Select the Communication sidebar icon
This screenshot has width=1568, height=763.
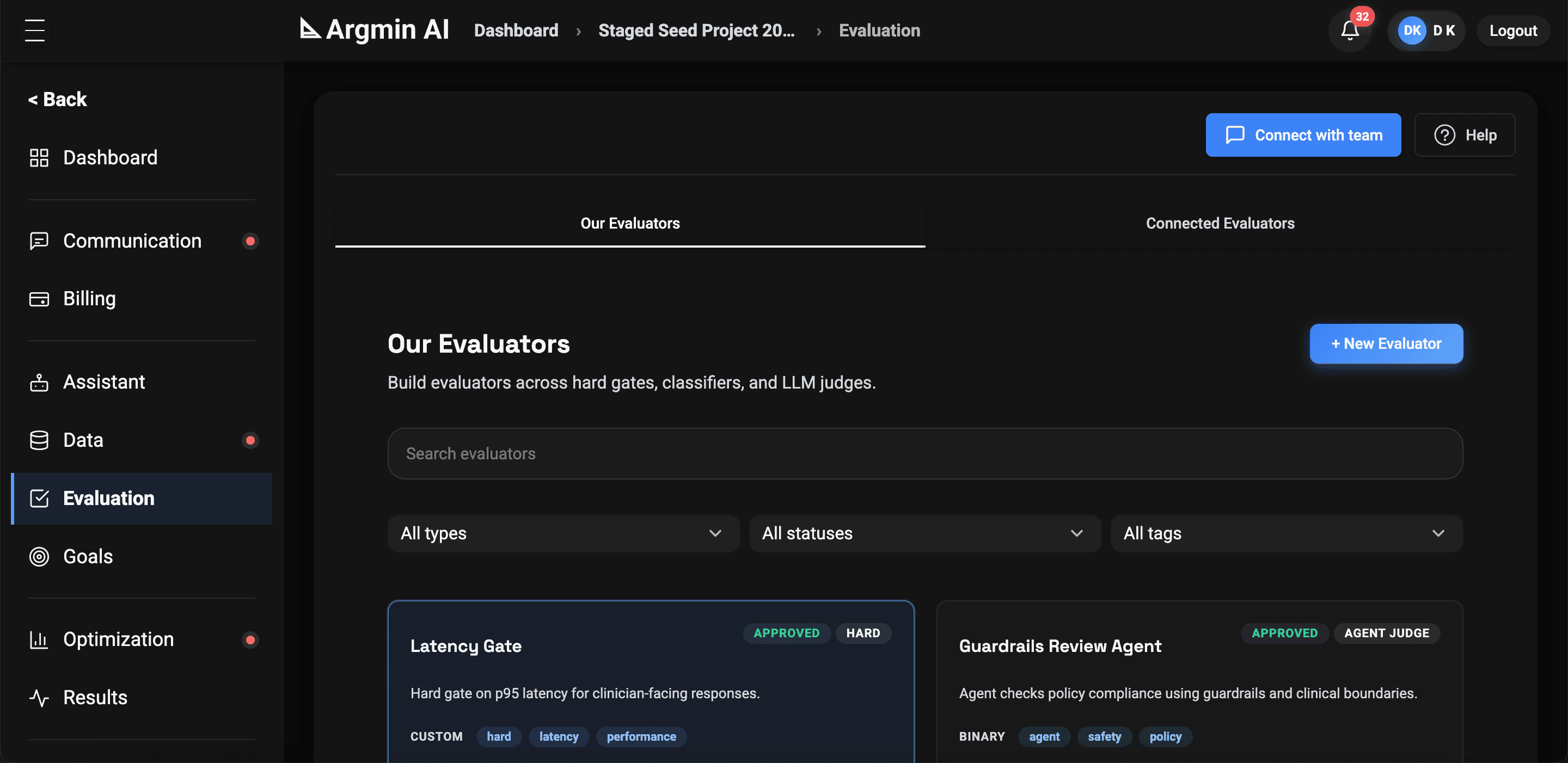(38, 241)
